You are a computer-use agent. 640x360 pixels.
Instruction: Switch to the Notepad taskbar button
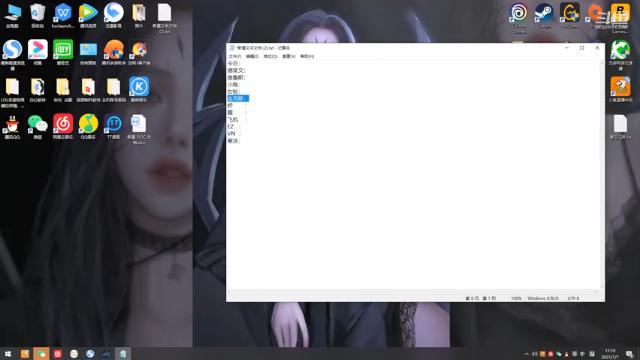click(x=122, y=354)
